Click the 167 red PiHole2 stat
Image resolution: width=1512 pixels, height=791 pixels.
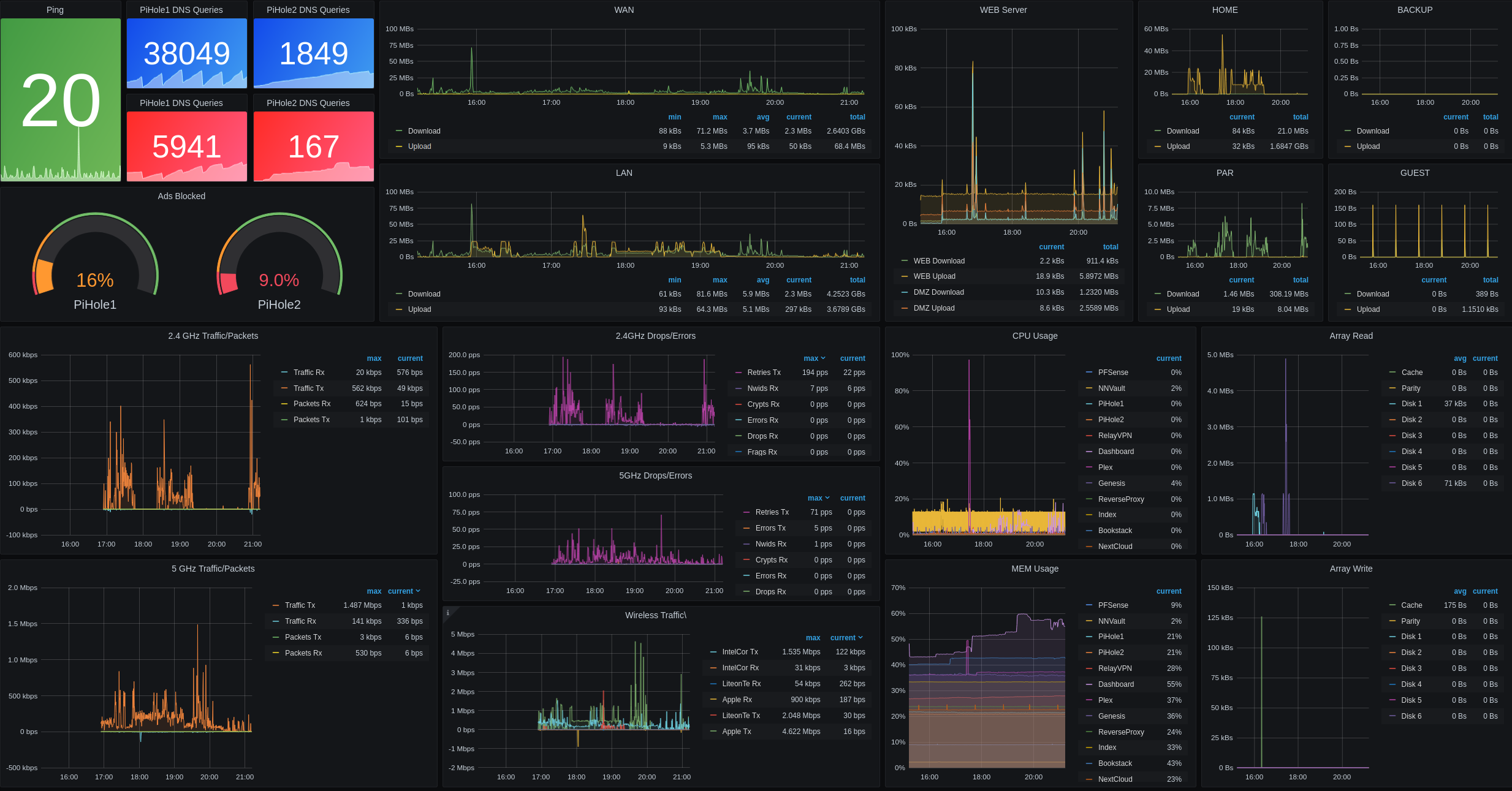click(313, 146)
